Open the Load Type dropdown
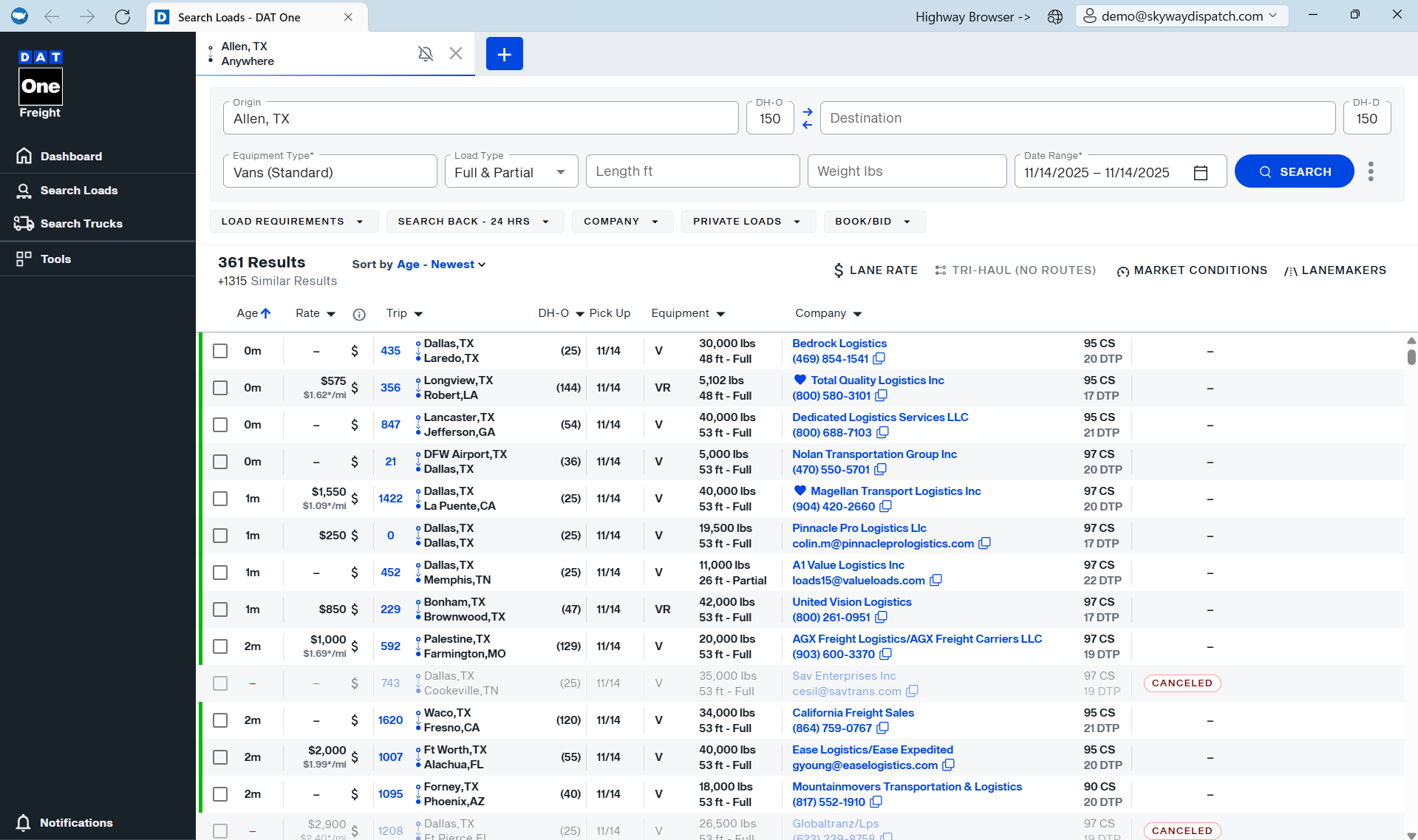The image size is (1418, 840). point(510,171)
